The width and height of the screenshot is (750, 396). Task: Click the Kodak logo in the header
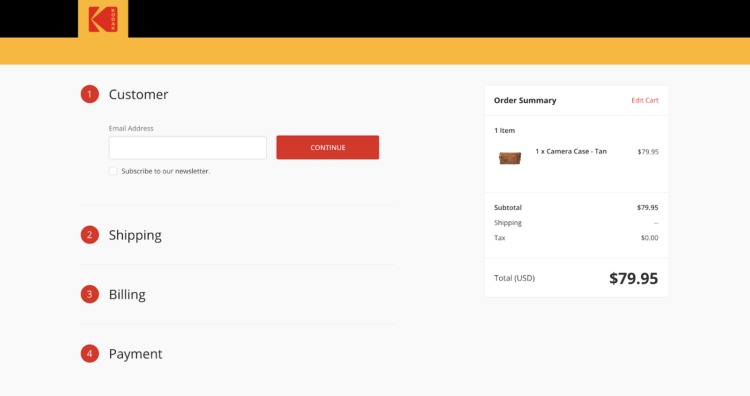103,19
